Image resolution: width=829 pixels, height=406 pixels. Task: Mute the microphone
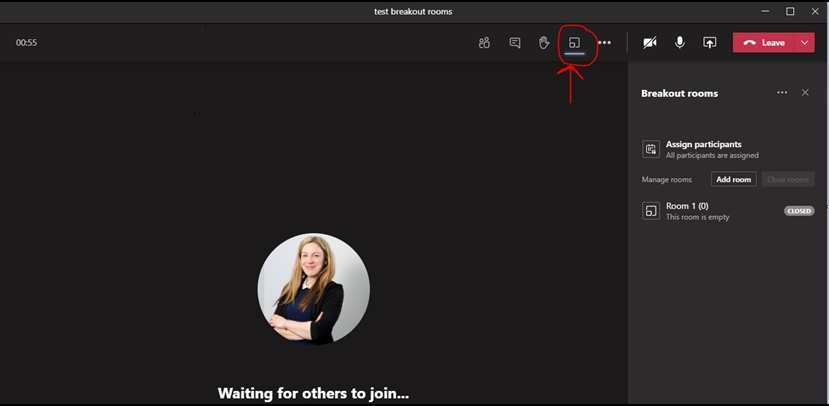pos(680,43)
